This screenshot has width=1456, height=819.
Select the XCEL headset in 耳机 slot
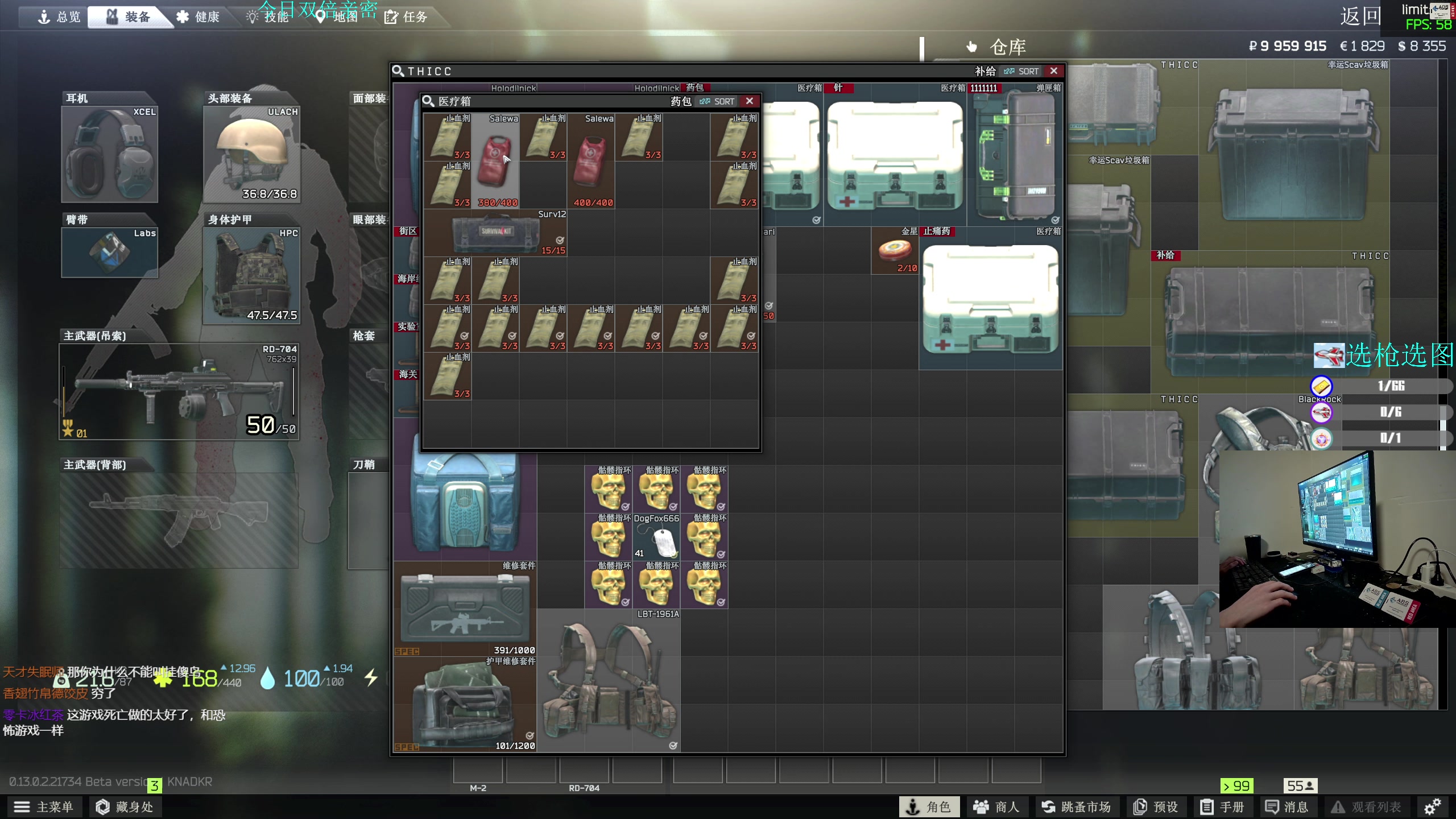pos(110,154)
